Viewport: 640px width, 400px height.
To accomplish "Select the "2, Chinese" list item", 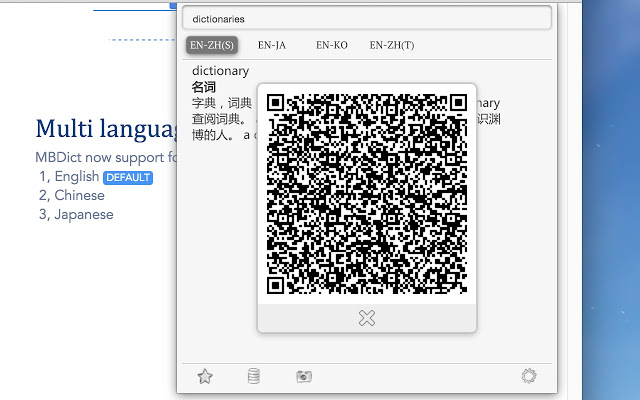I will point(71,196).
